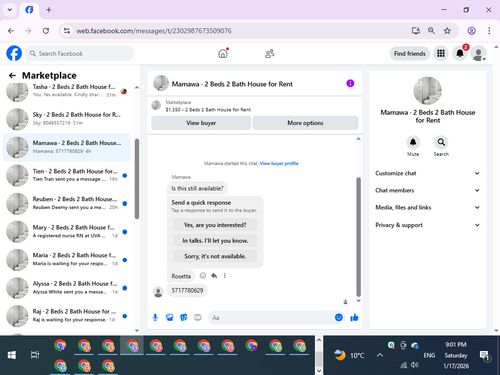Choose a GIF icon

pyautogui.click(x=198, y=317)
